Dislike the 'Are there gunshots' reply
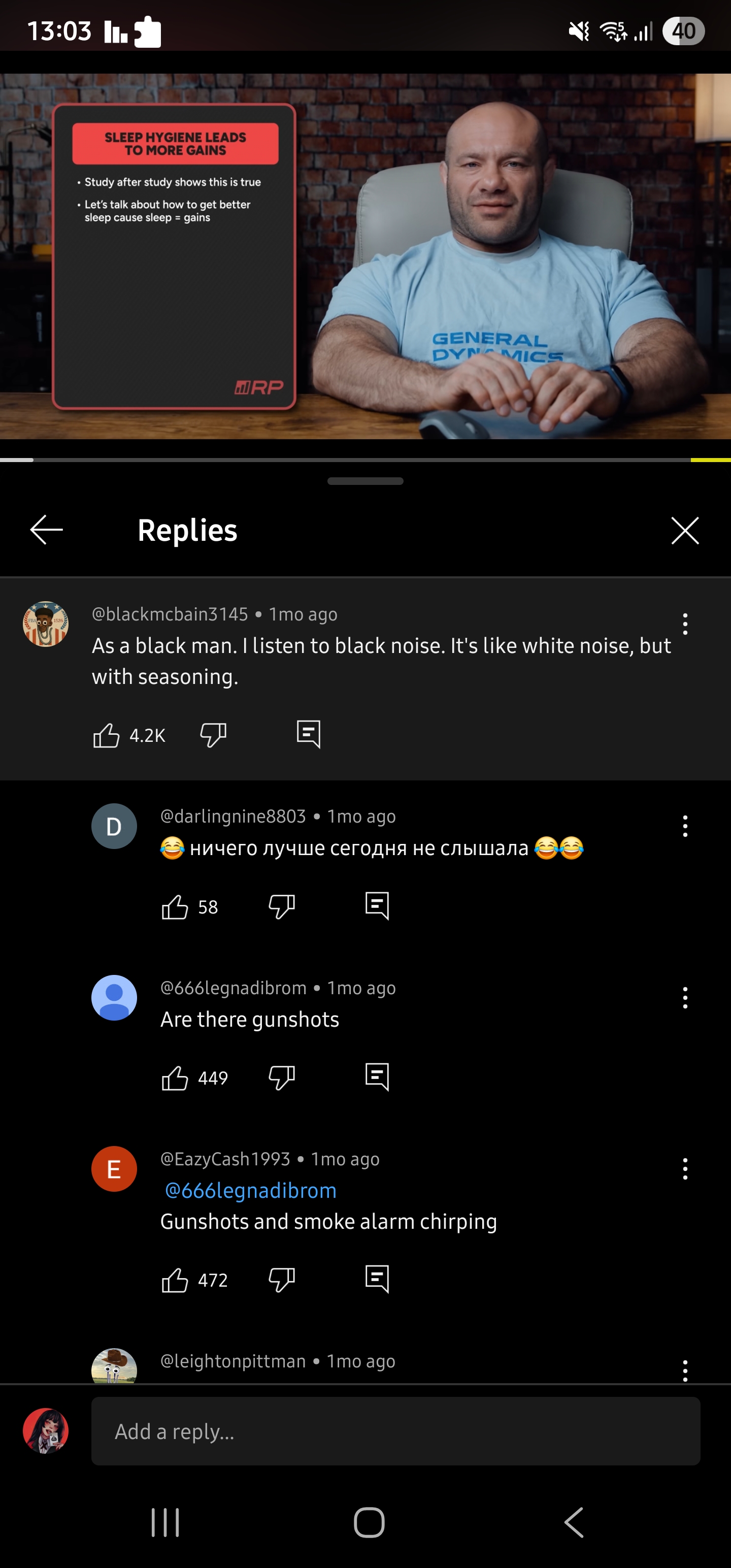 click(x=282, y=1078)
